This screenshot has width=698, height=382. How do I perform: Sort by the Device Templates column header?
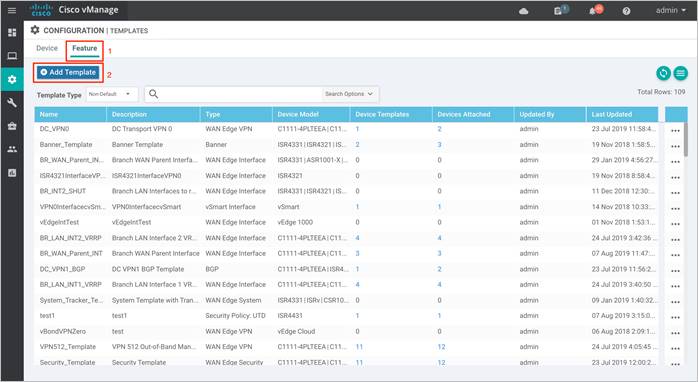pos(391,114)
